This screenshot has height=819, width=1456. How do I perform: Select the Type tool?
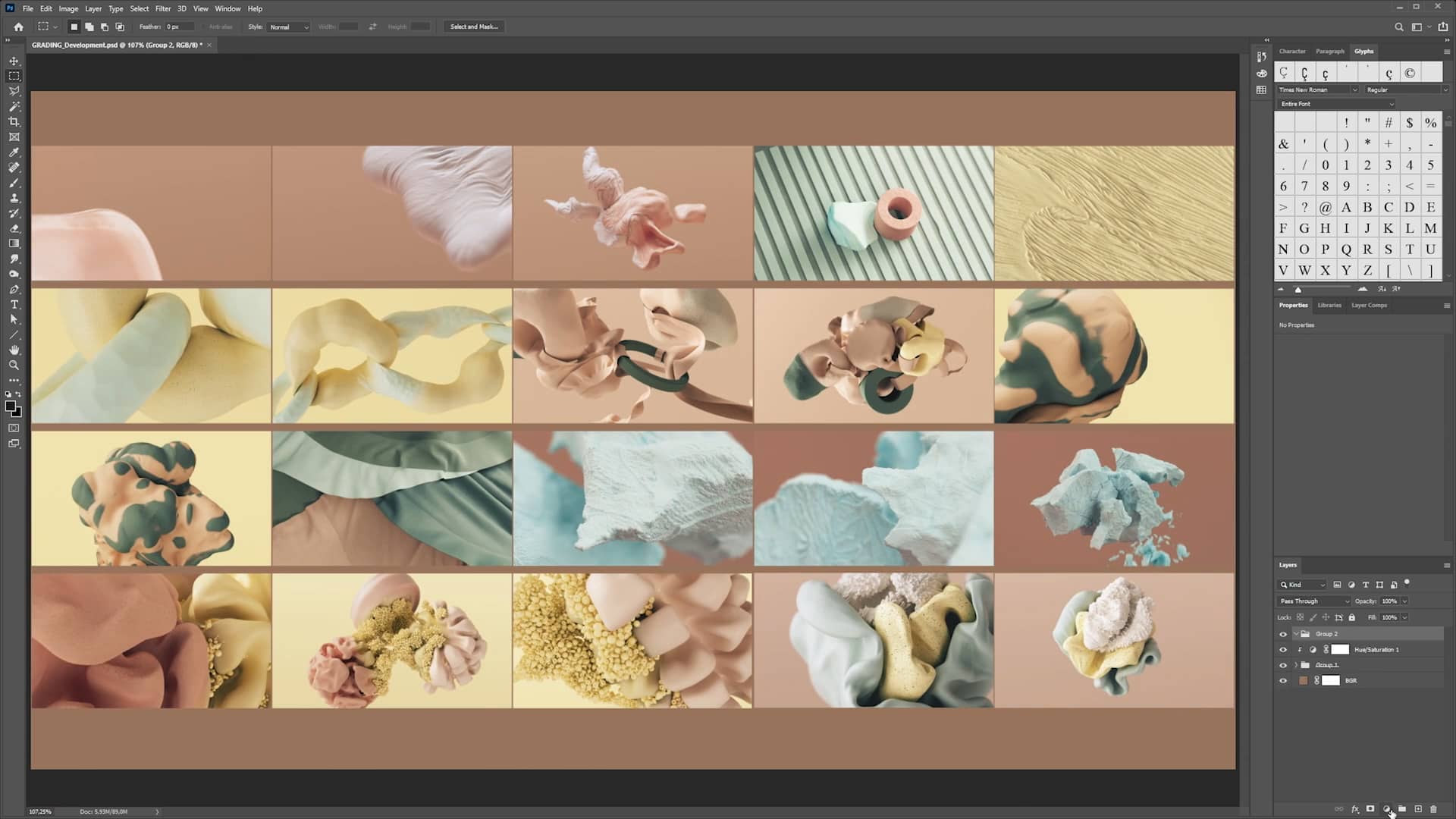click(14, 304)
